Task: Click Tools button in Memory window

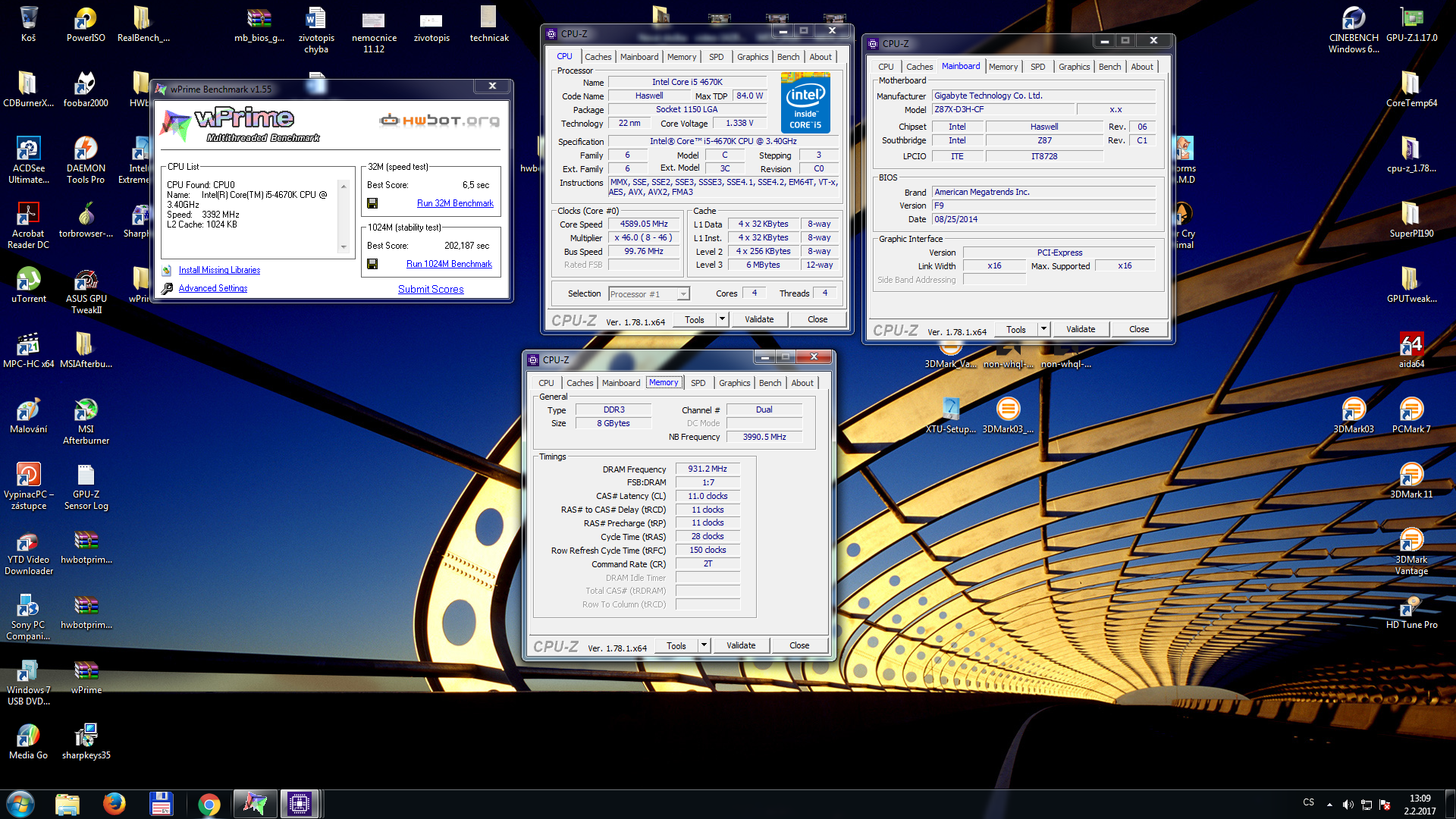Action: point(676,645)
